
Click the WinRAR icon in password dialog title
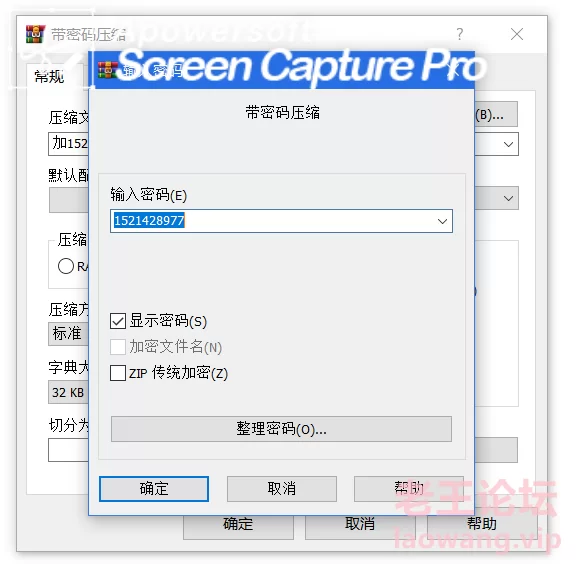point(107,70)
